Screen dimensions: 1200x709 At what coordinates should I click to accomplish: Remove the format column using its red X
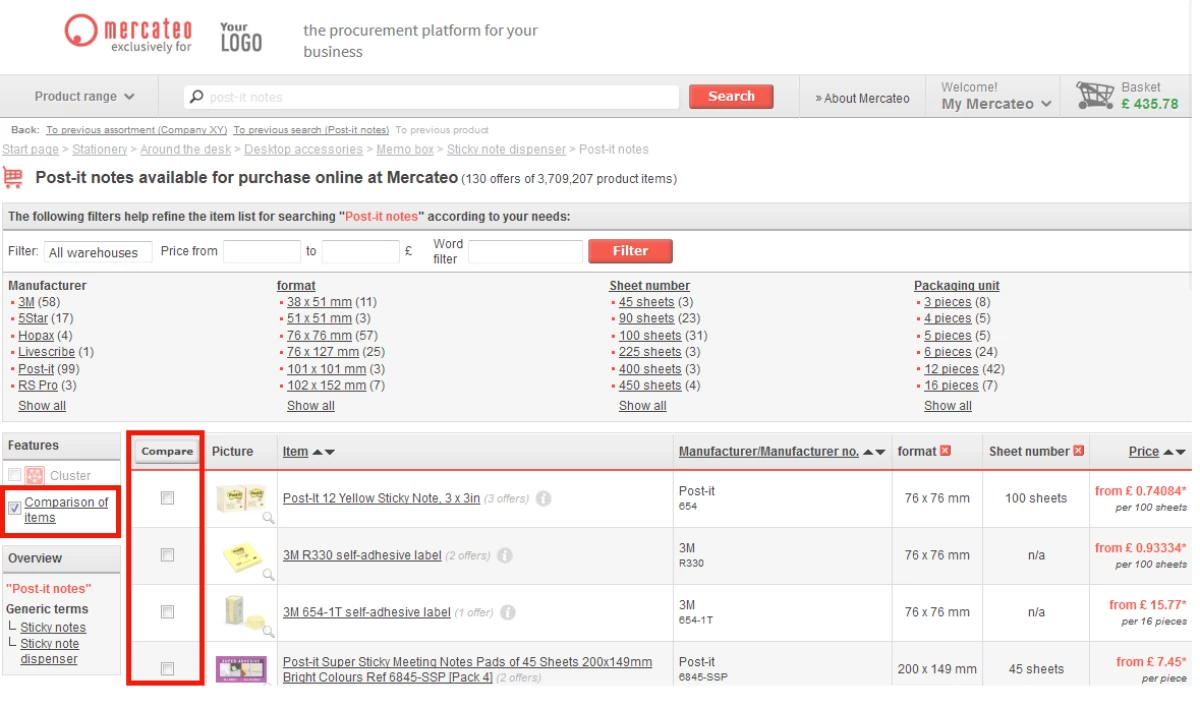pos(946,451)
